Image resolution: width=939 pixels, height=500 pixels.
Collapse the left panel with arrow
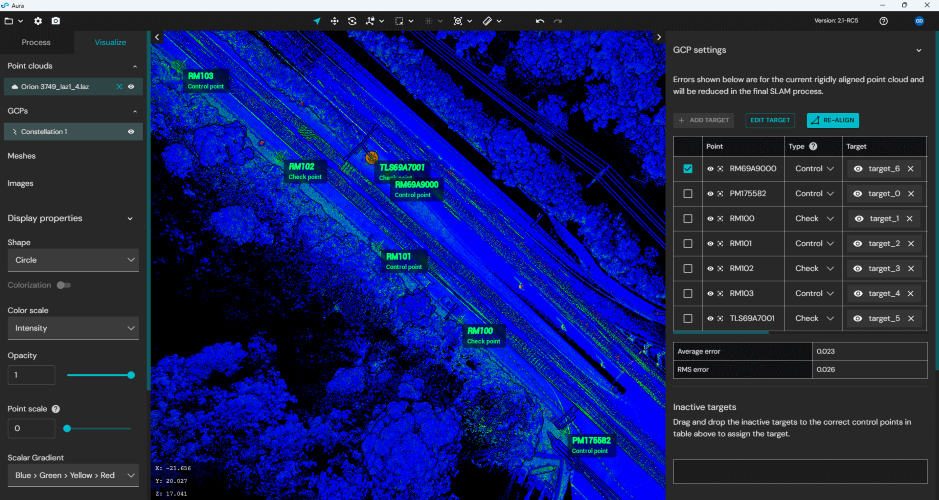coord(156,37)
